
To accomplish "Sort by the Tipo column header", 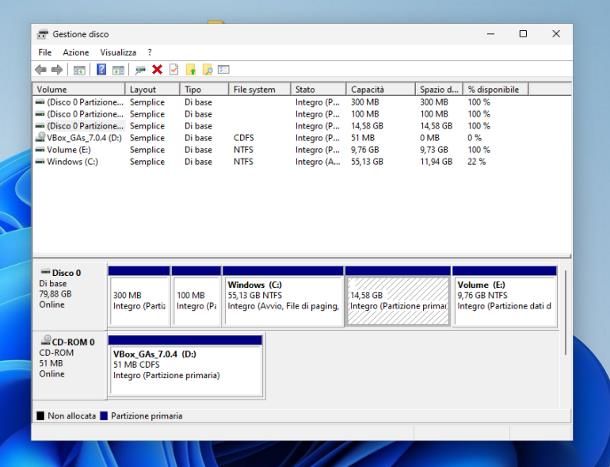I will [204, 90].
